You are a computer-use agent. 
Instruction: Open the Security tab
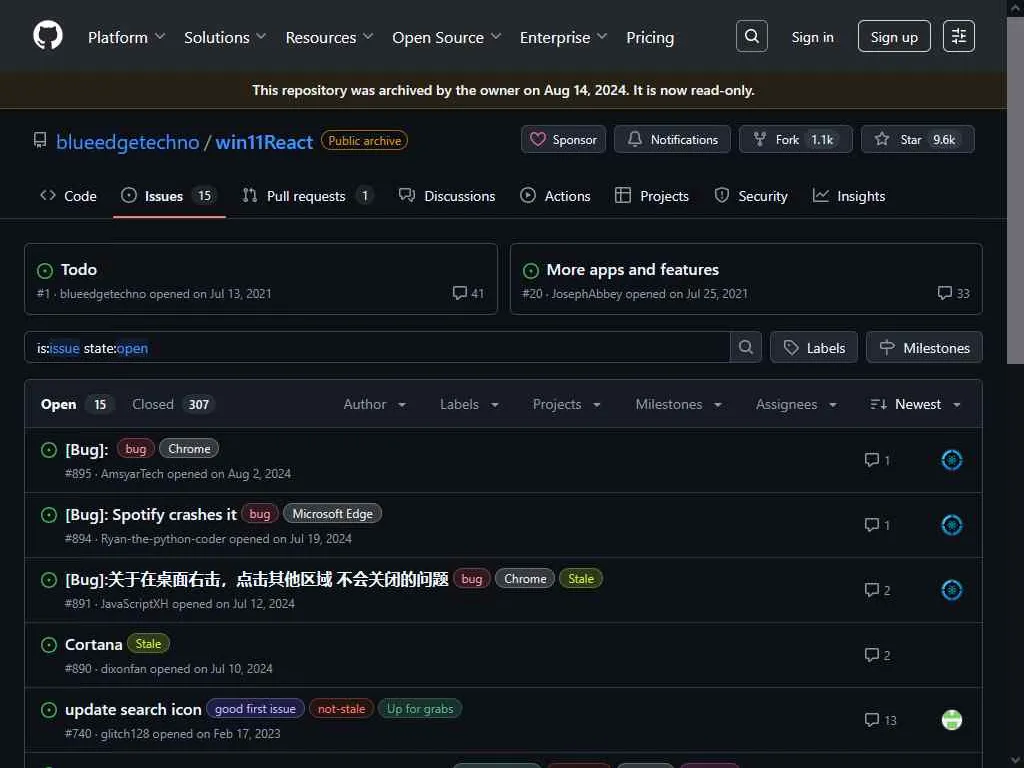click(x=751, y=196)
